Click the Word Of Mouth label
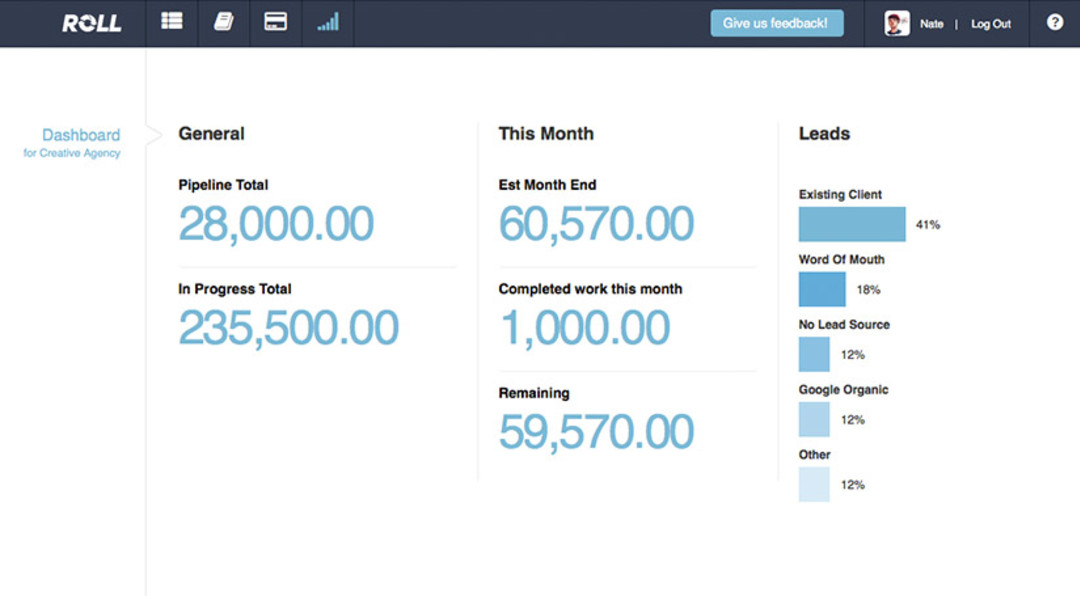 click(x=841, y=259)
